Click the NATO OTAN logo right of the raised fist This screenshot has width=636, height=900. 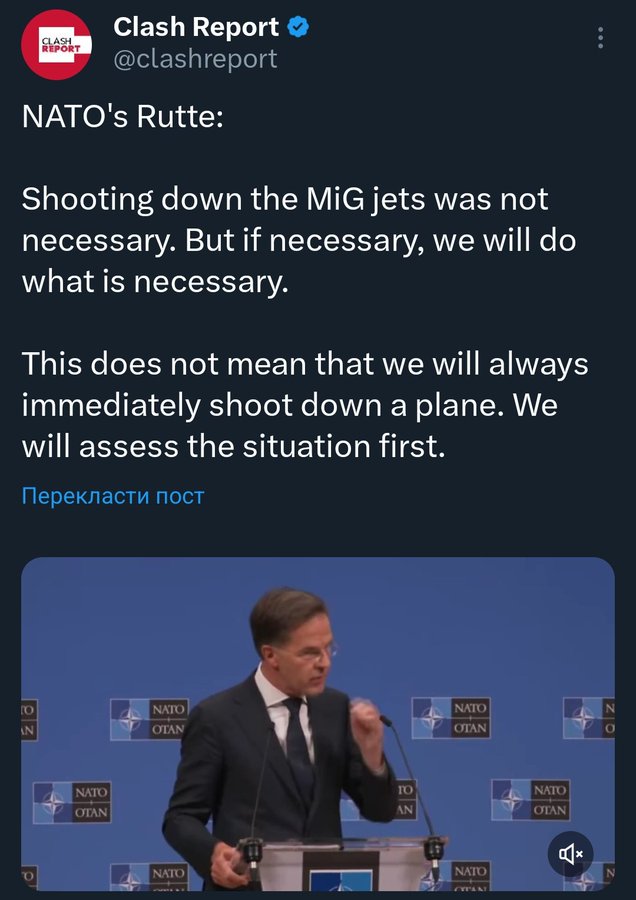450,718
